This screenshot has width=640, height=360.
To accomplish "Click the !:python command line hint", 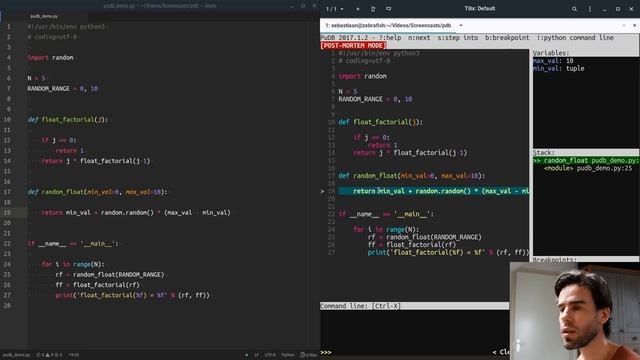I will point(575,38).
